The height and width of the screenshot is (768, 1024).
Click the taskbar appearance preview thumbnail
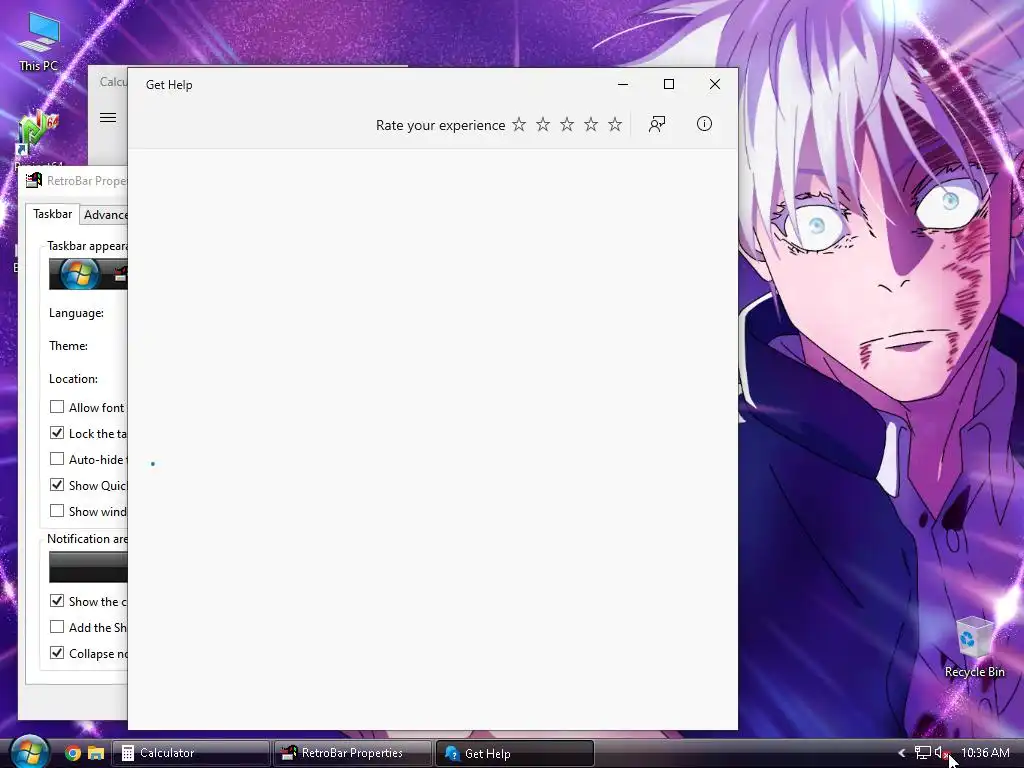tap(88, 274)
